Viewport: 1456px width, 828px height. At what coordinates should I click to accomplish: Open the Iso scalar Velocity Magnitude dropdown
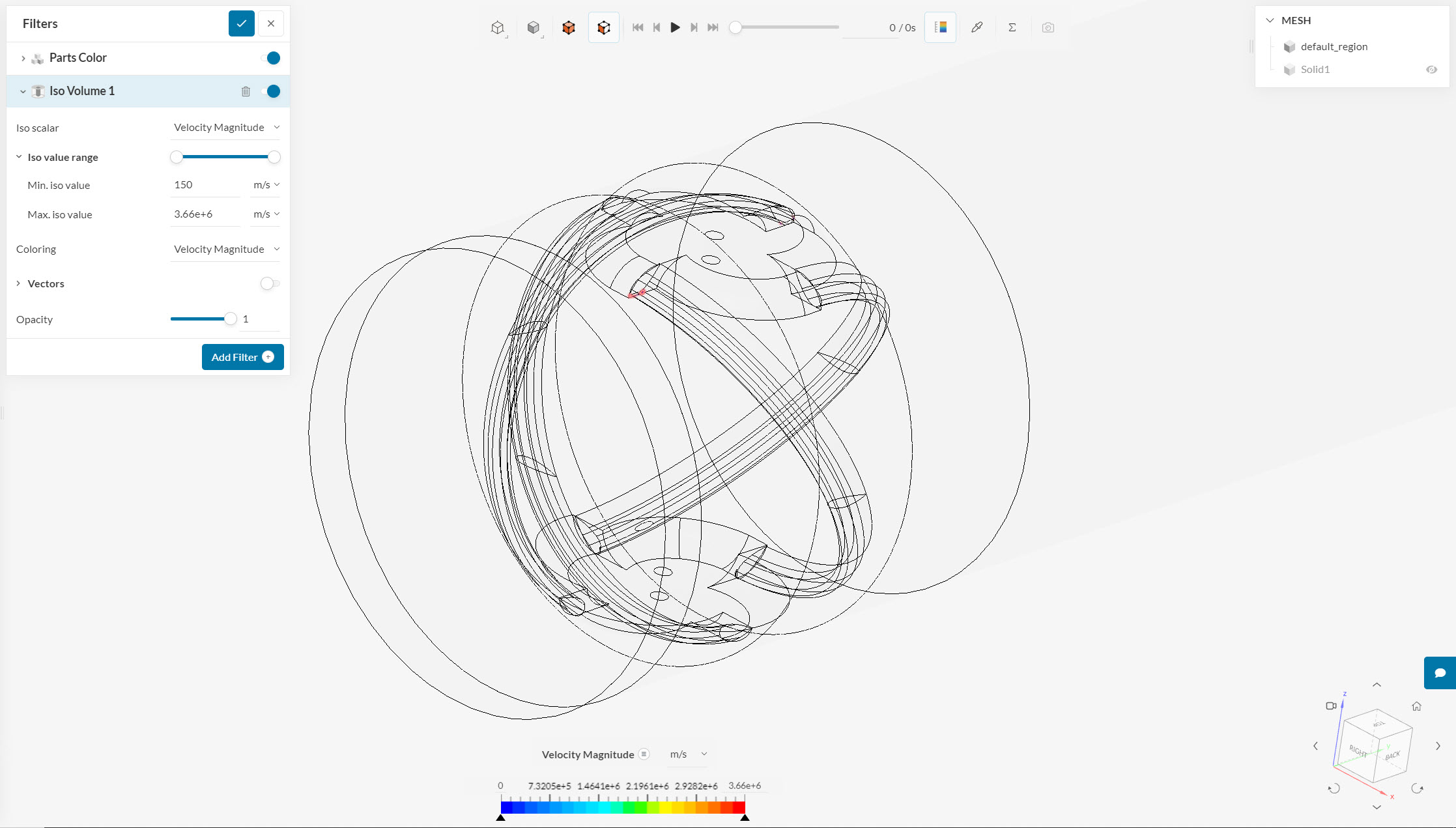coord(225,128)
